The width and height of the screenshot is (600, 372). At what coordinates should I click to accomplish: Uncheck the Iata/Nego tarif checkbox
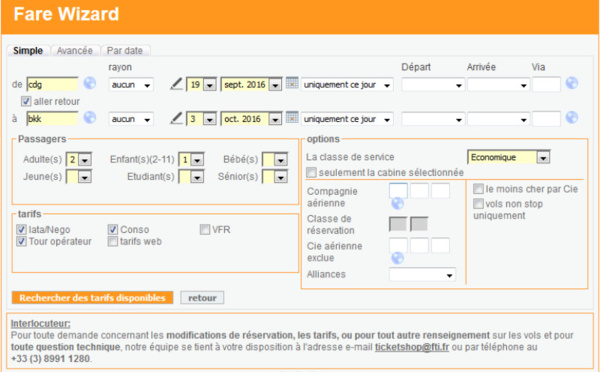pos(21,230)
